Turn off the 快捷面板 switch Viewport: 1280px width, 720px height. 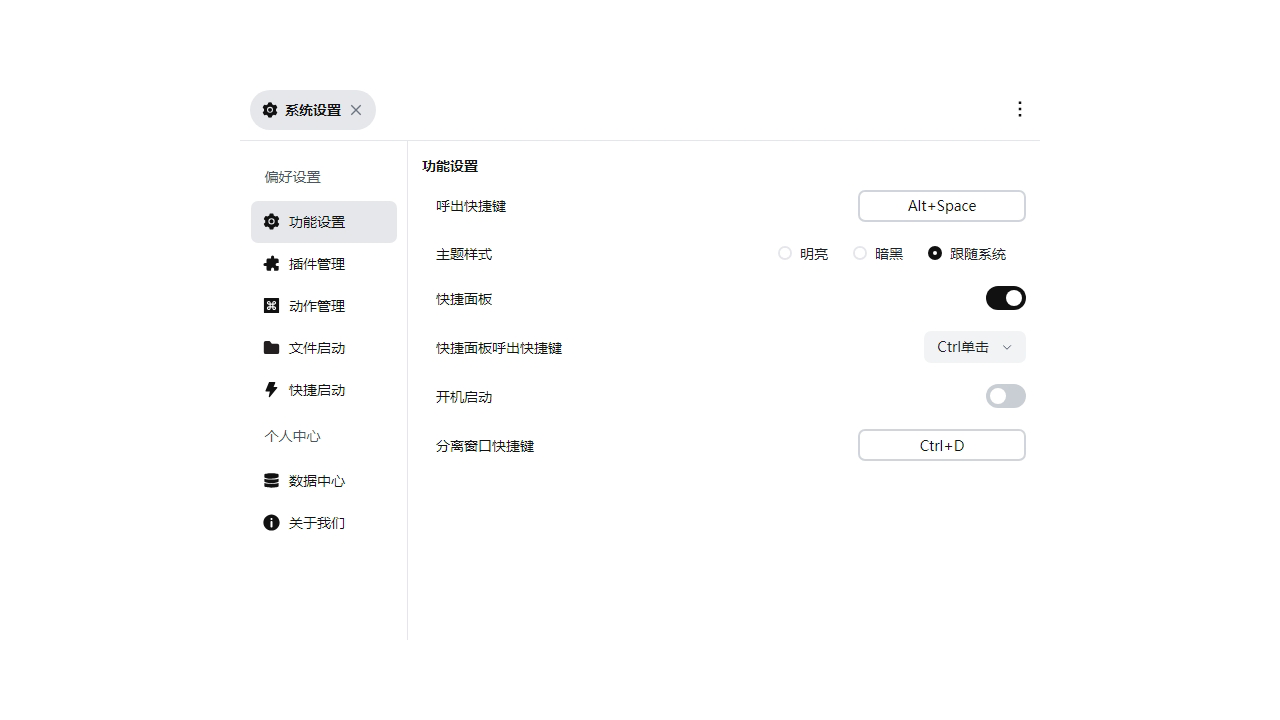pyautogui.click(x=1005, y=298)
